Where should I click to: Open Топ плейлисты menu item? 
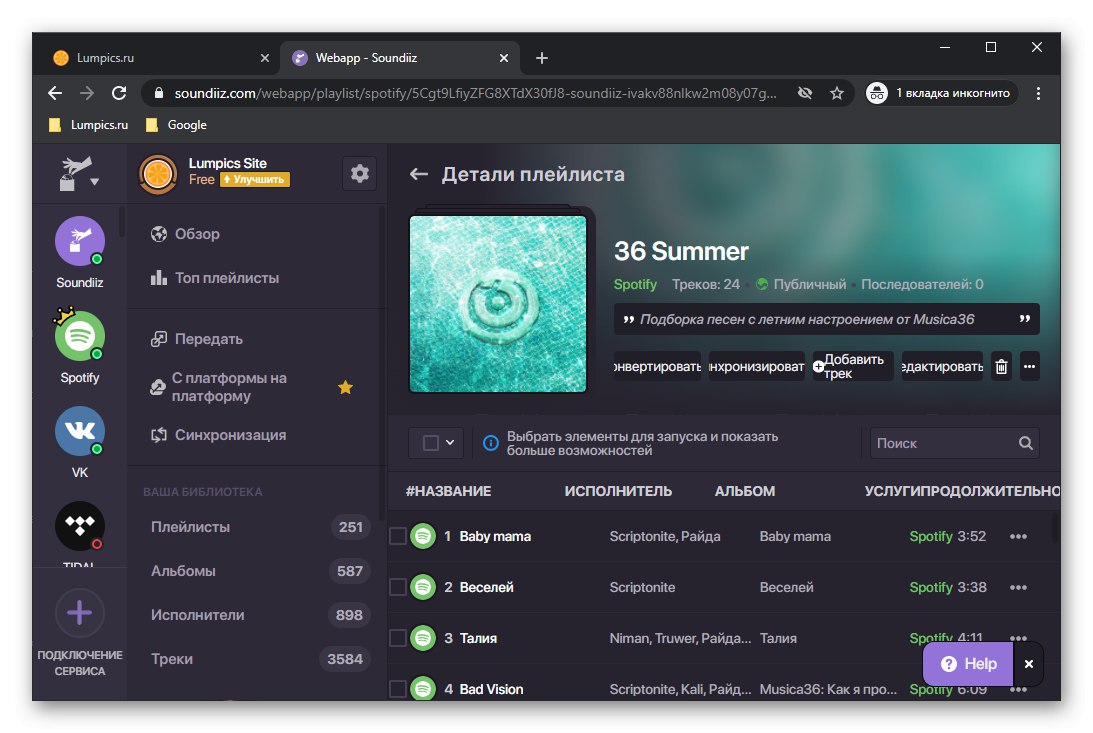click(215, 278)
